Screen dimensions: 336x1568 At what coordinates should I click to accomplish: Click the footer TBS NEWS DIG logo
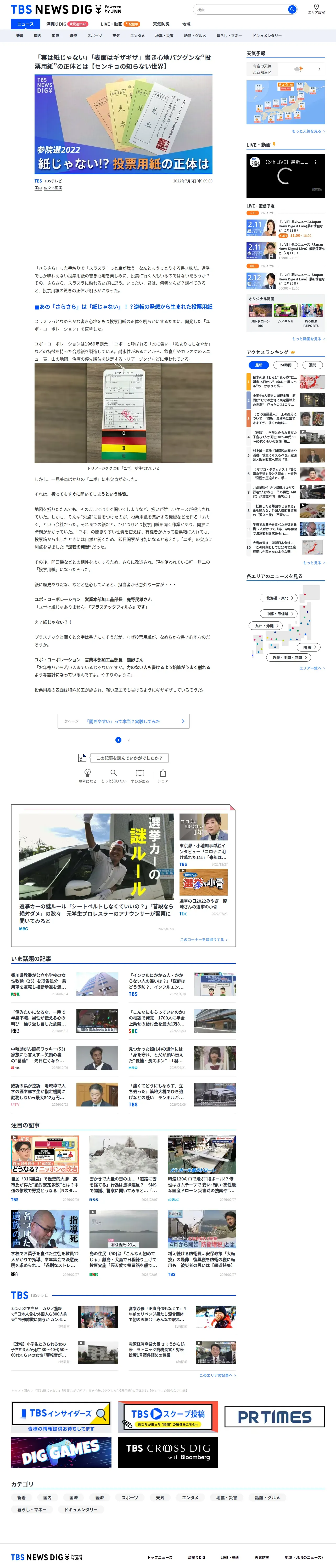46,1557
